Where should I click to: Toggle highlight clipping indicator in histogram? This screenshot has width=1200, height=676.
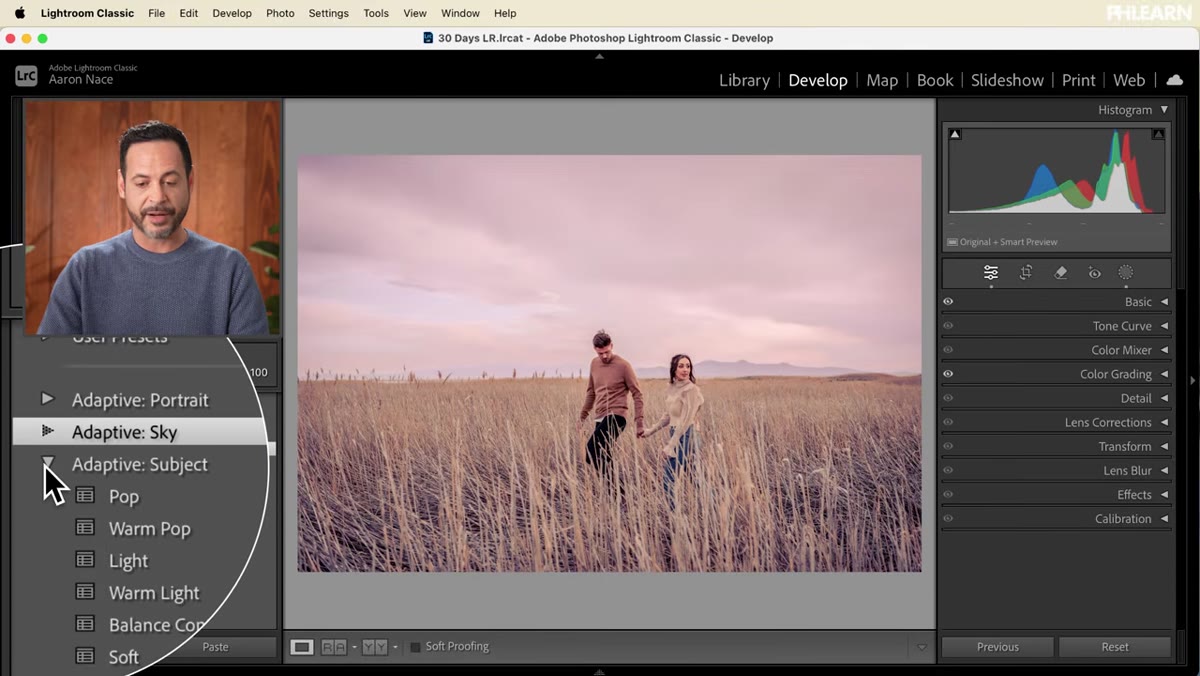tap(1158, 134)
